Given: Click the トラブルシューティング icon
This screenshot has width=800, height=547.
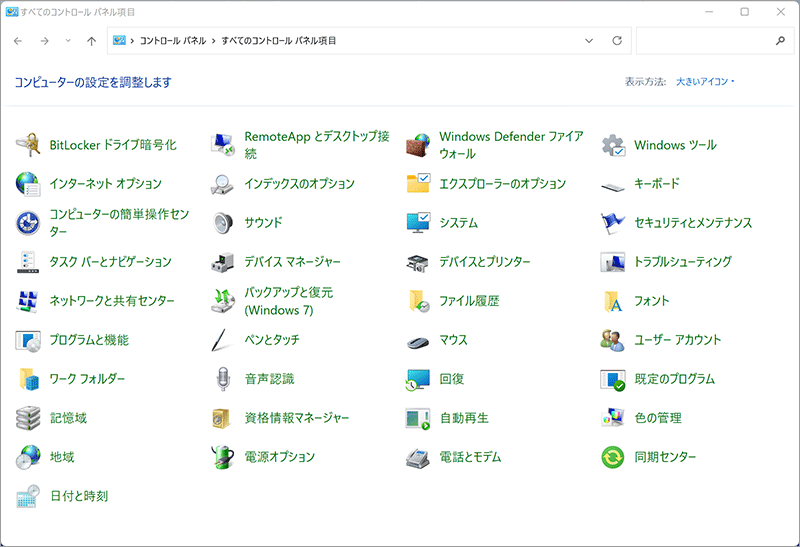Looking at the screenshot, I should pyautogui.click(x=613, y=262).
